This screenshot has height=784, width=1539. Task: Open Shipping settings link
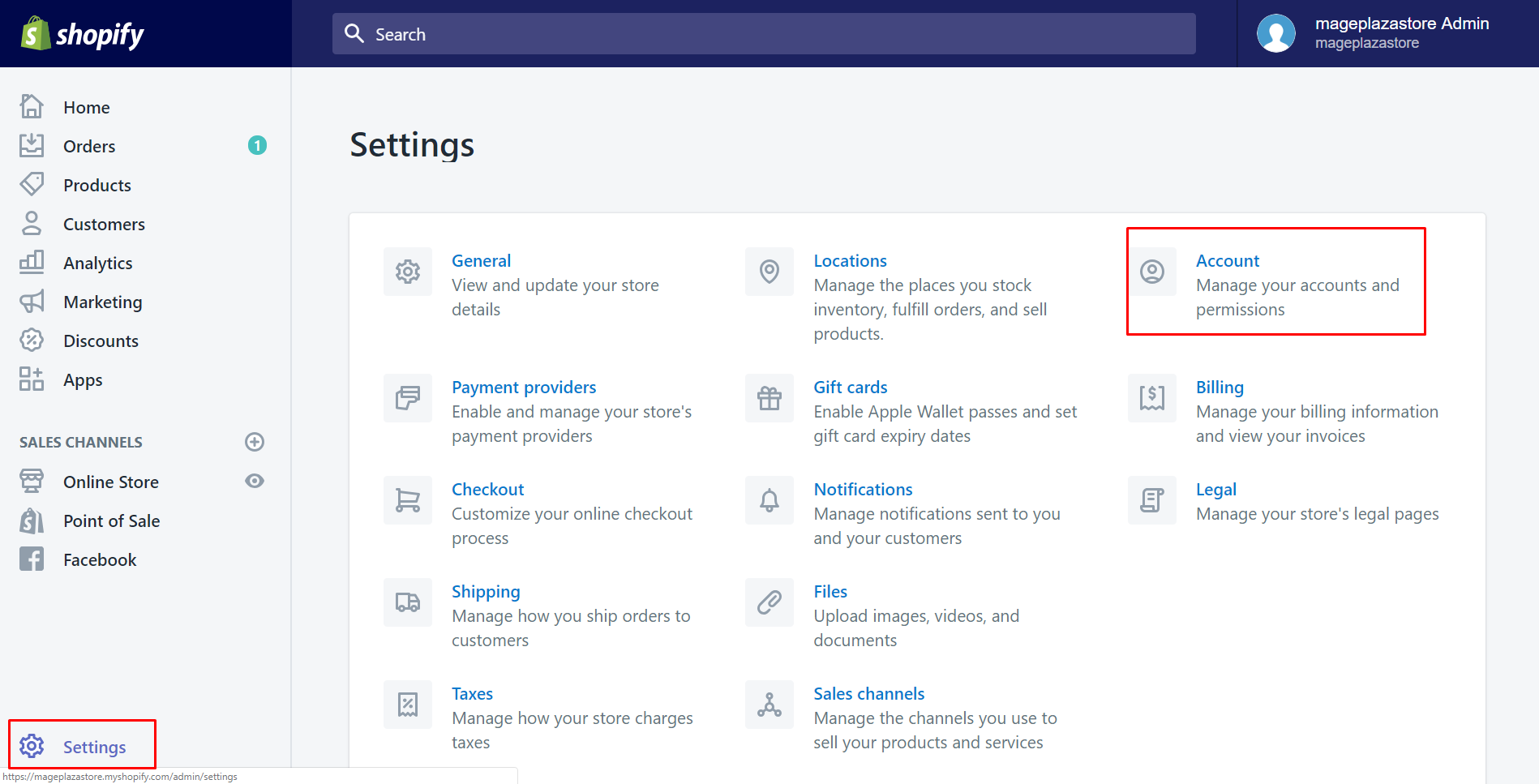point(486,591)
